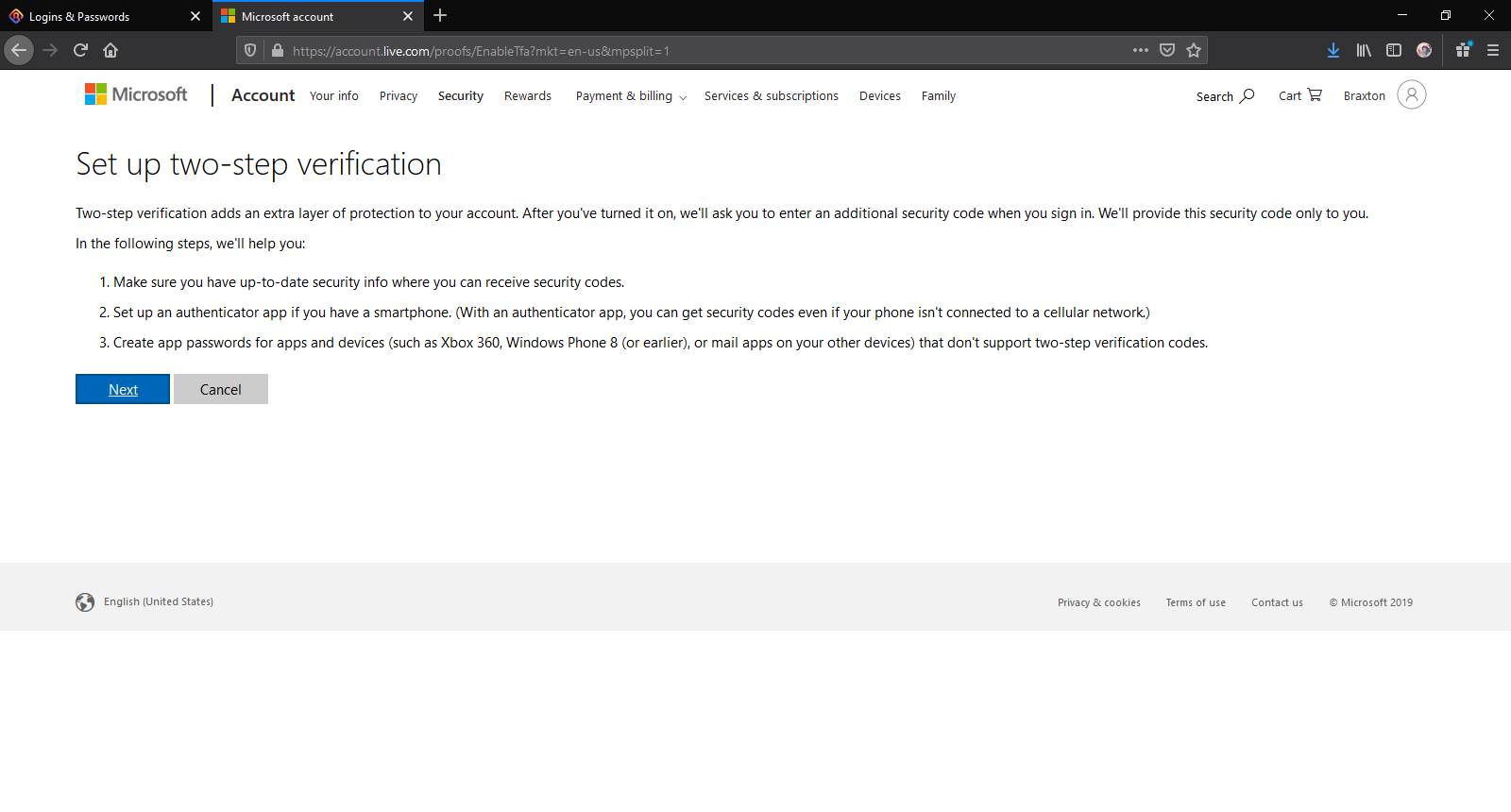
Task: Click the Microsoft logo
Action: pos(136,94)
